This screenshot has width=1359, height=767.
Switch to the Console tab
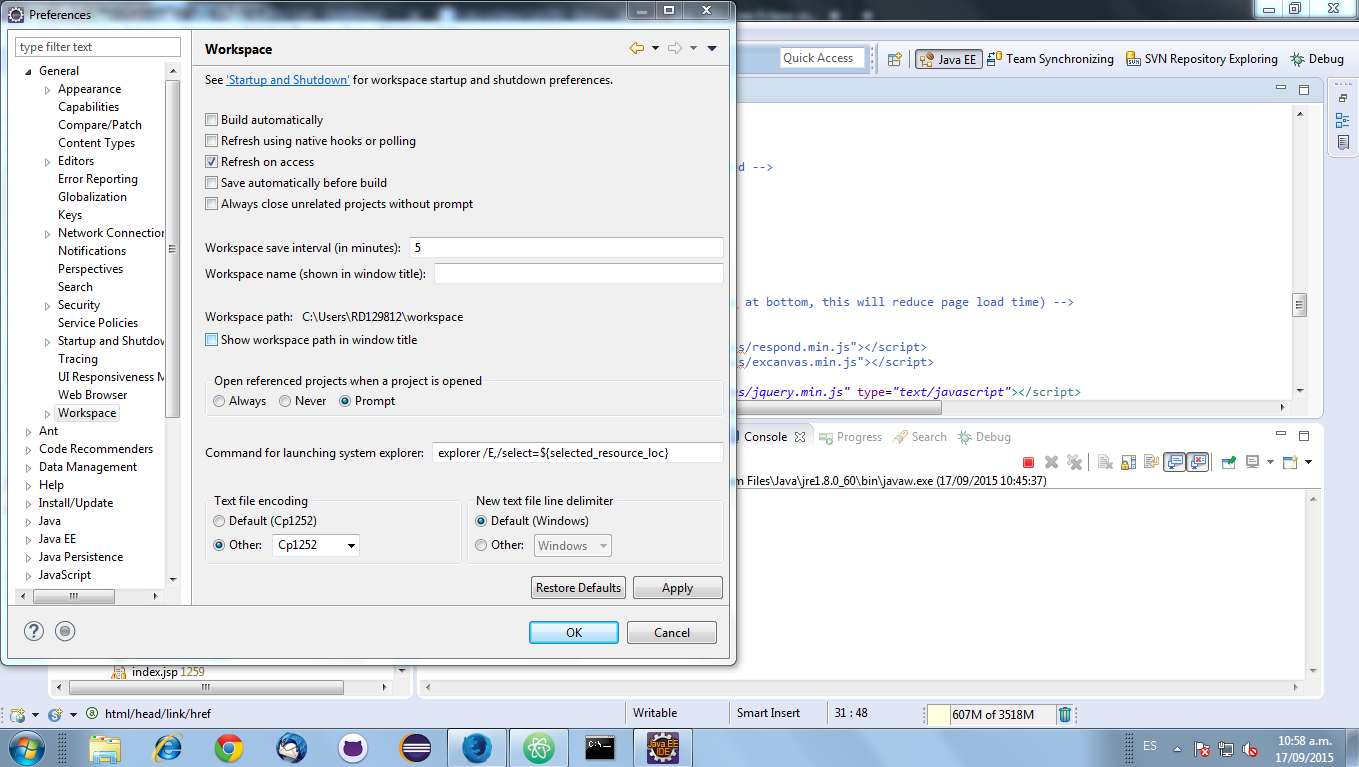765,437
